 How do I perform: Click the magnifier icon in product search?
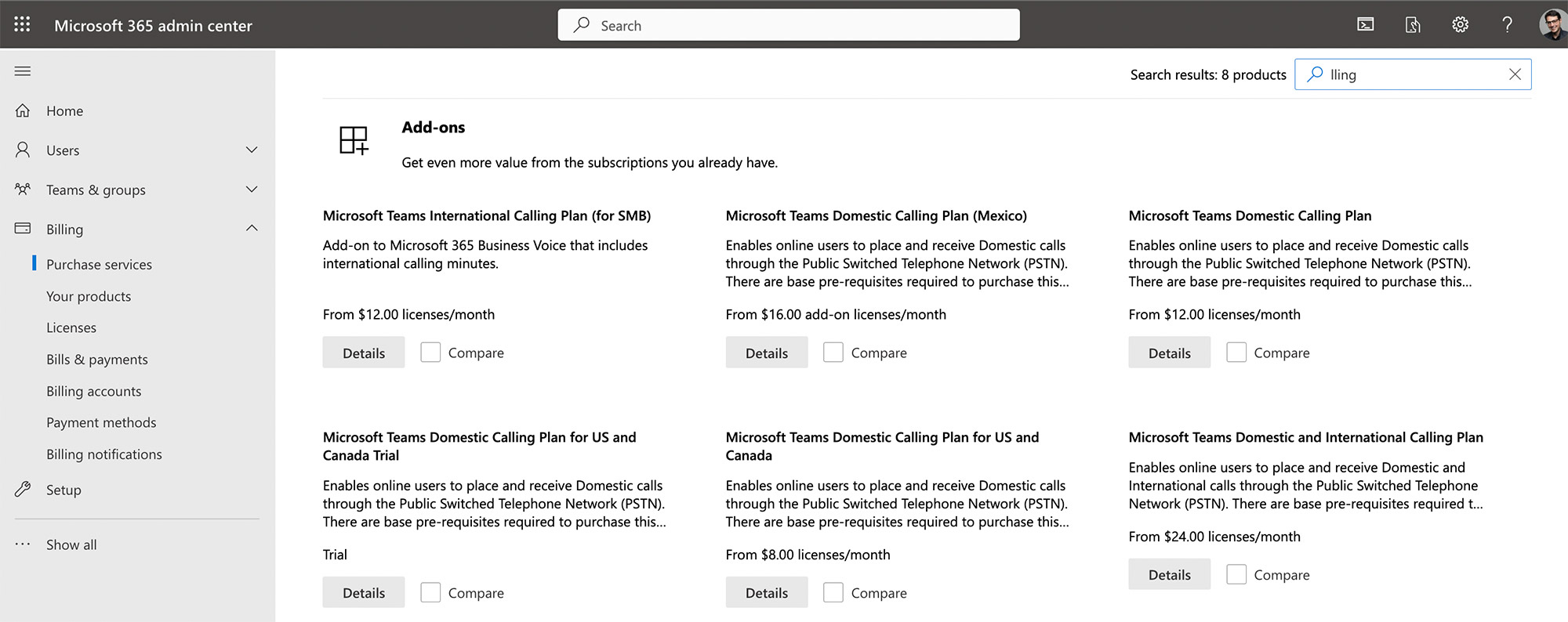pyautogui.click(x=1316, y=74)
